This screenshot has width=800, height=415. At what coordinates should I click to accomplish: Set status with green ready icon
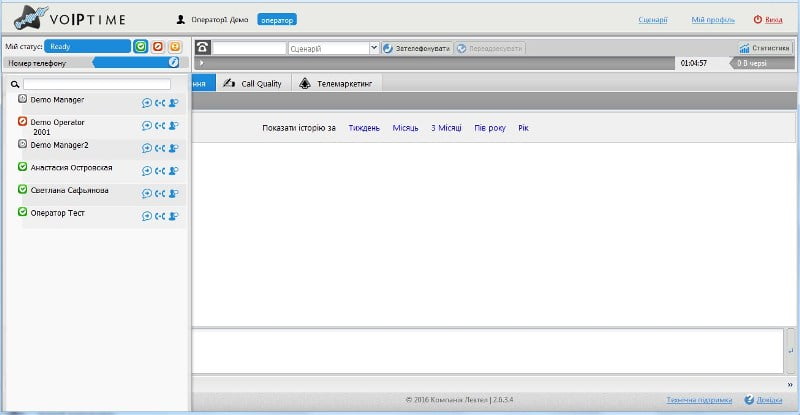pyautogui.click(x=140, y=46)
